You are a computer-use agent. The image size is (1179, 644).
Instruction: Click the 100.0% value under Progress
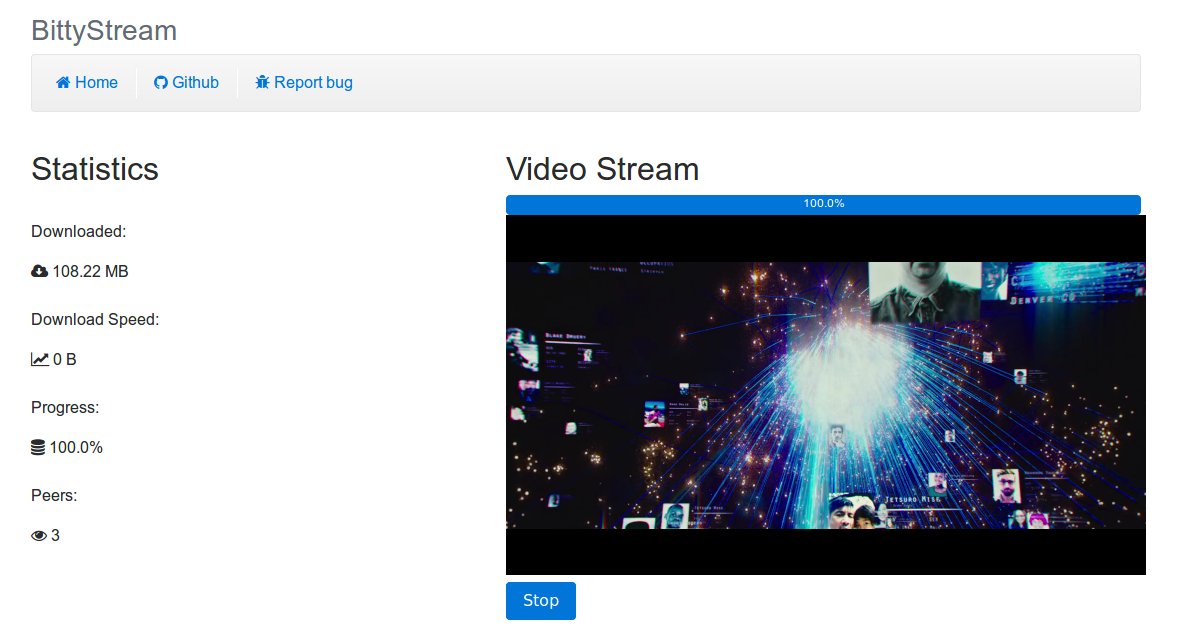(x=76, y=448)
